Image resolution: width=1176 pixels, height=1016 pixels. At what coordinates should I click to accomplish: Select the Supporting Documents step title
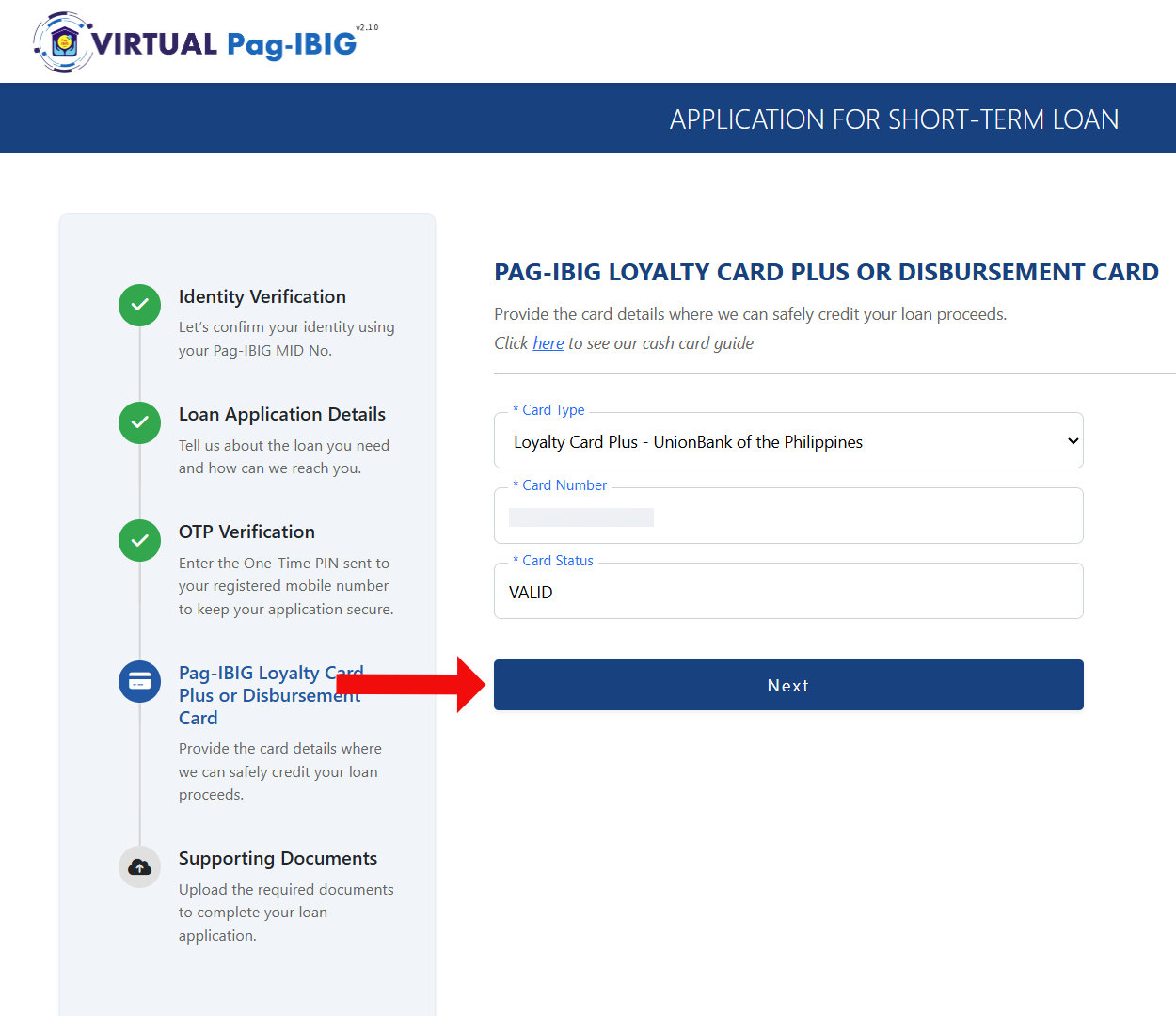click(278, 858)
